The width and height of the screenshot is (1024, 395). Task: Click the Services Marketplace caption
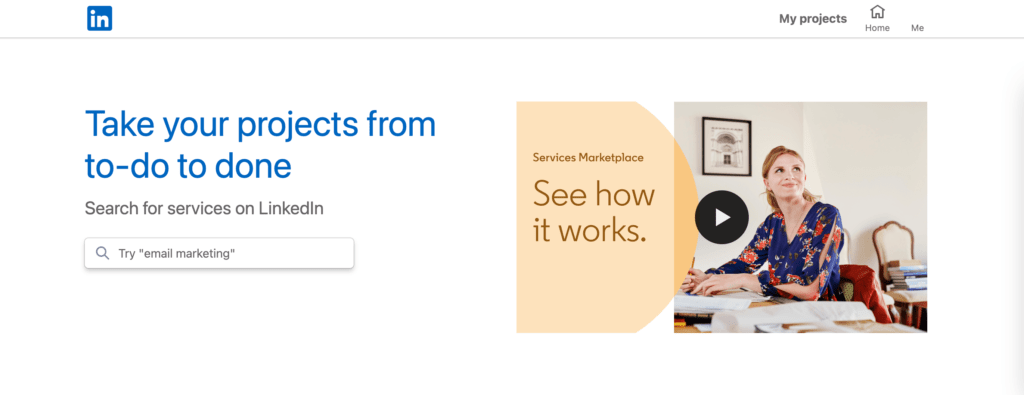pos(588,157)
